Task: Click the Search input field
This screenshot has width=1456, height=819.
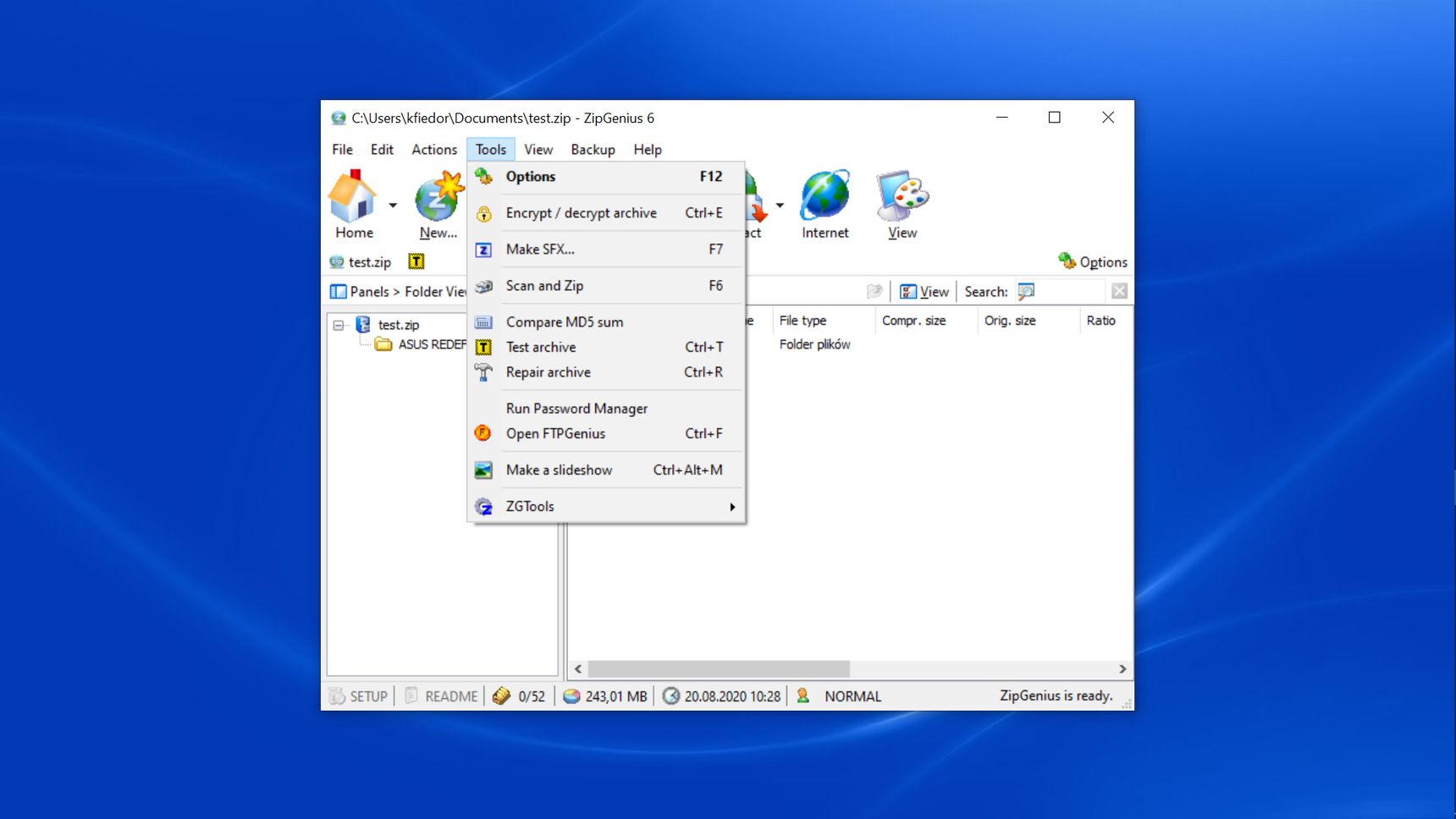Action: (1070, 291)
